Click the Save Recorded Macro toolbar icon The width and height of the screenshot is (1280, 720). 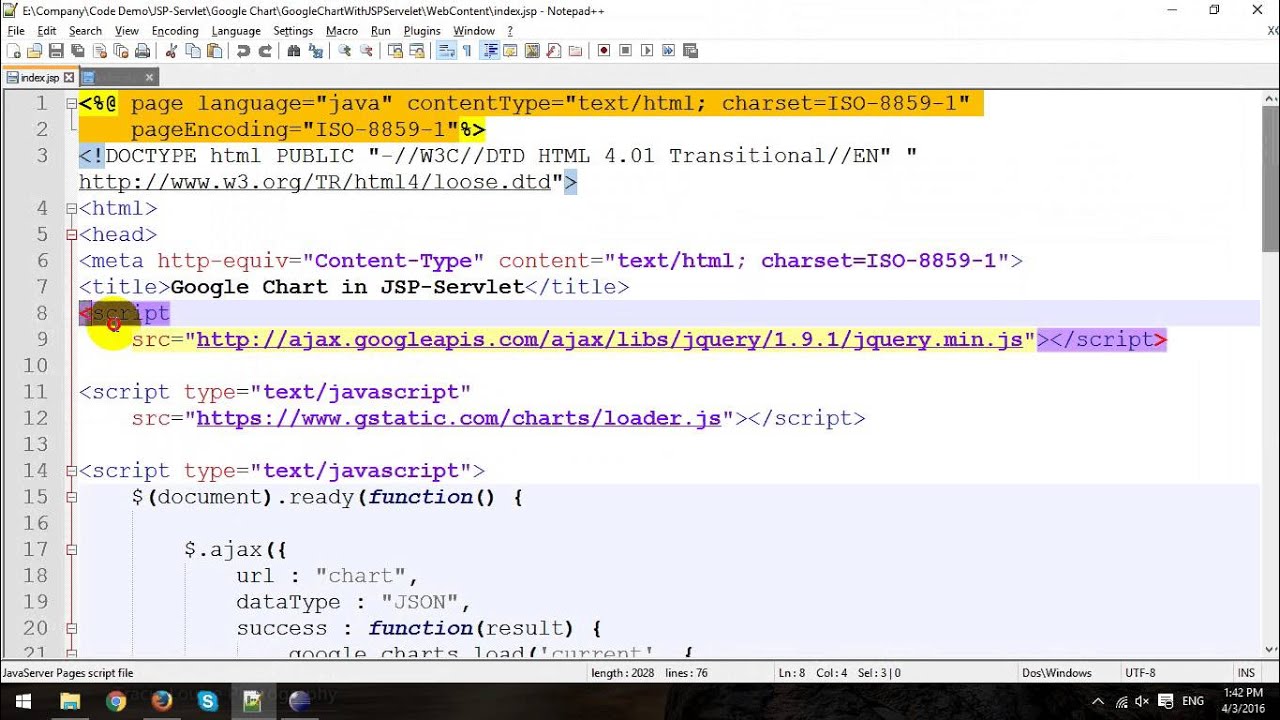point(690,51)
